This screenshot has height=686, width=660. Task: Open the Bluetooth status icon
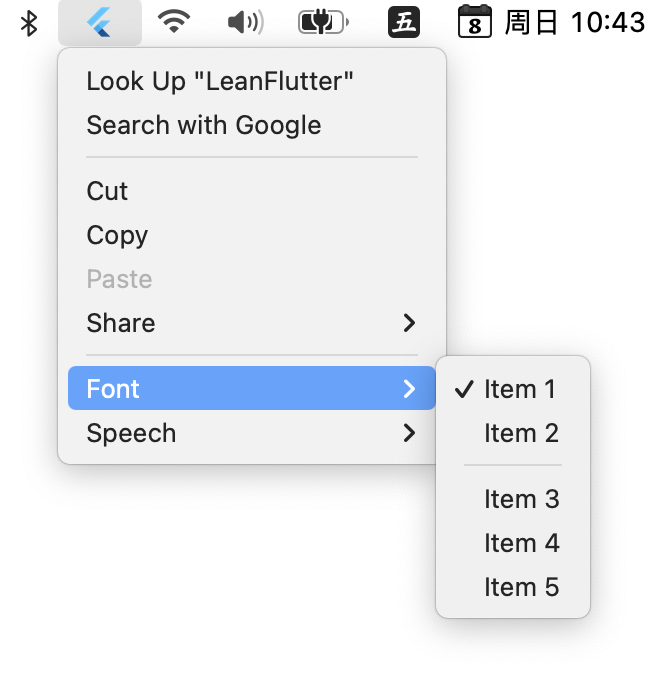29,23
